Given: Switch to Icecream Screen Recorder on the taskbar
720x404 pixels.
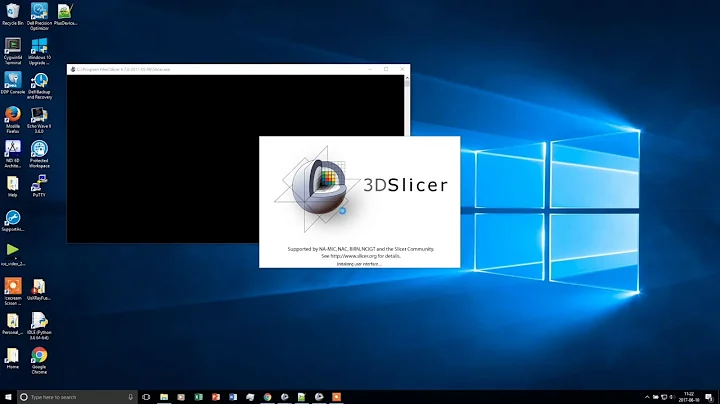Looking at the screenshot, I should pos(337,397).
